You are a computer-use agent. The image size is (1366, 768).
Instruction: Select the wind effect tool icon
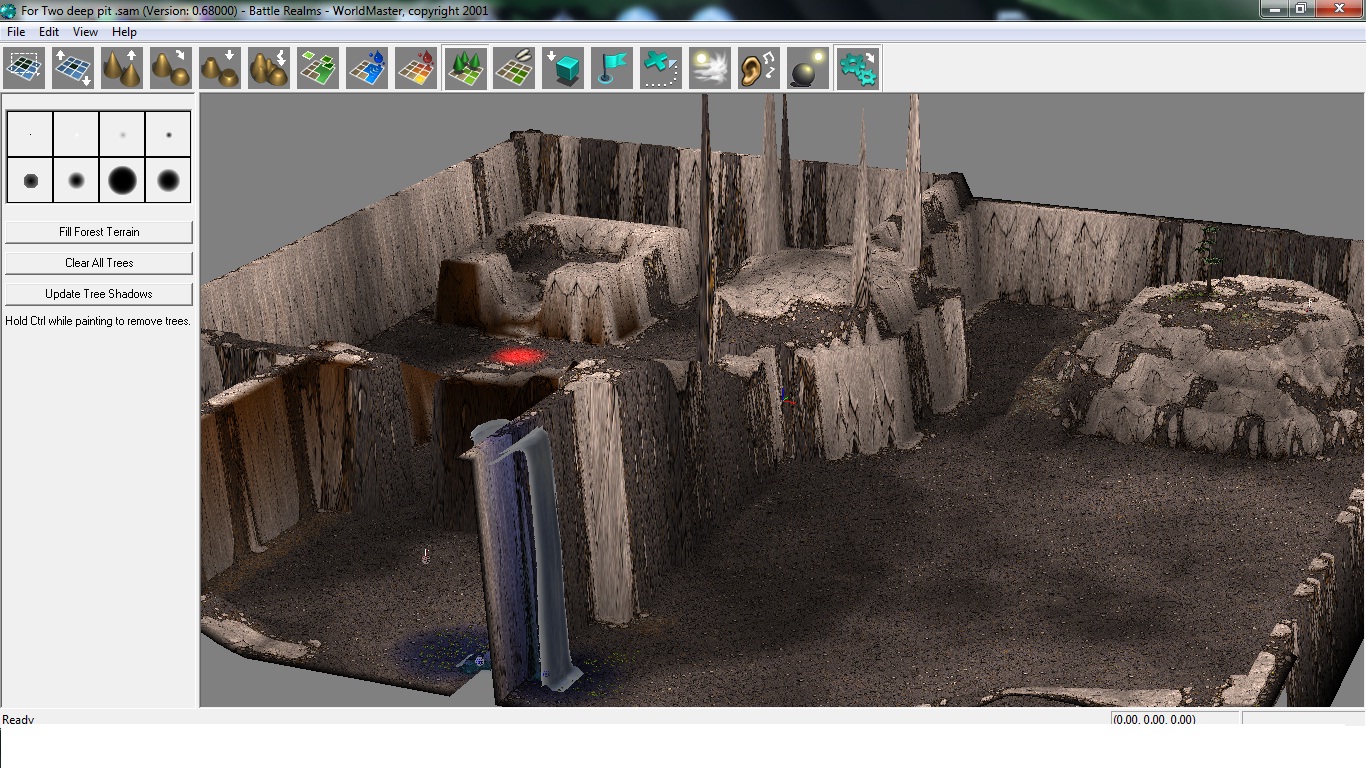coord(709,69)
